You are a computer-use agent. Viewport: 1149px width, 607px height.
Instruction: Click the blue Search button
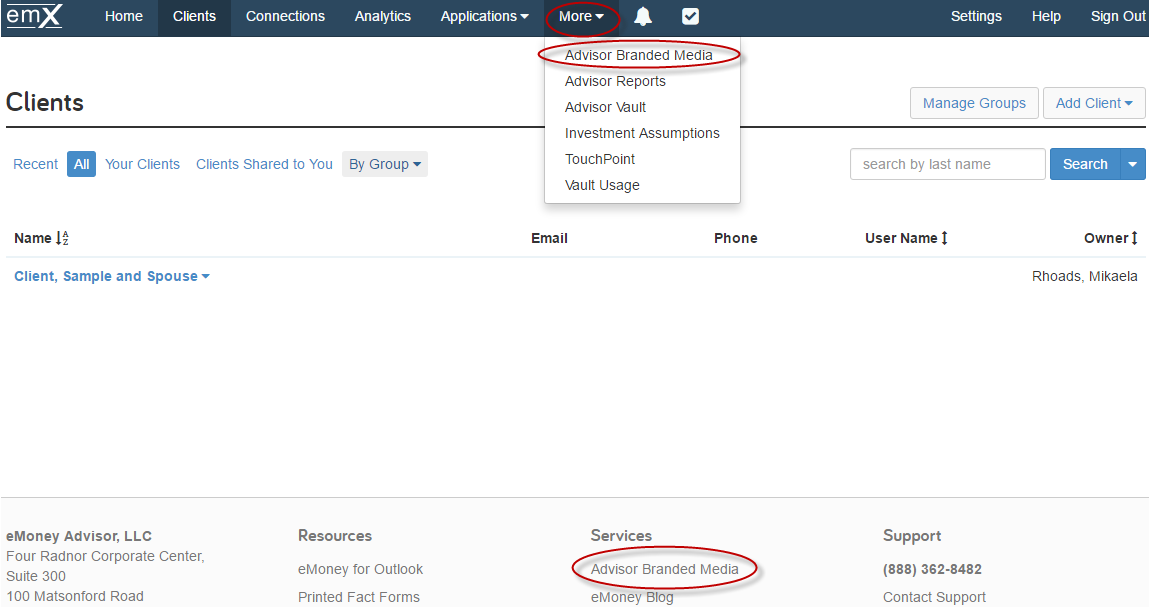[1085, 164]
